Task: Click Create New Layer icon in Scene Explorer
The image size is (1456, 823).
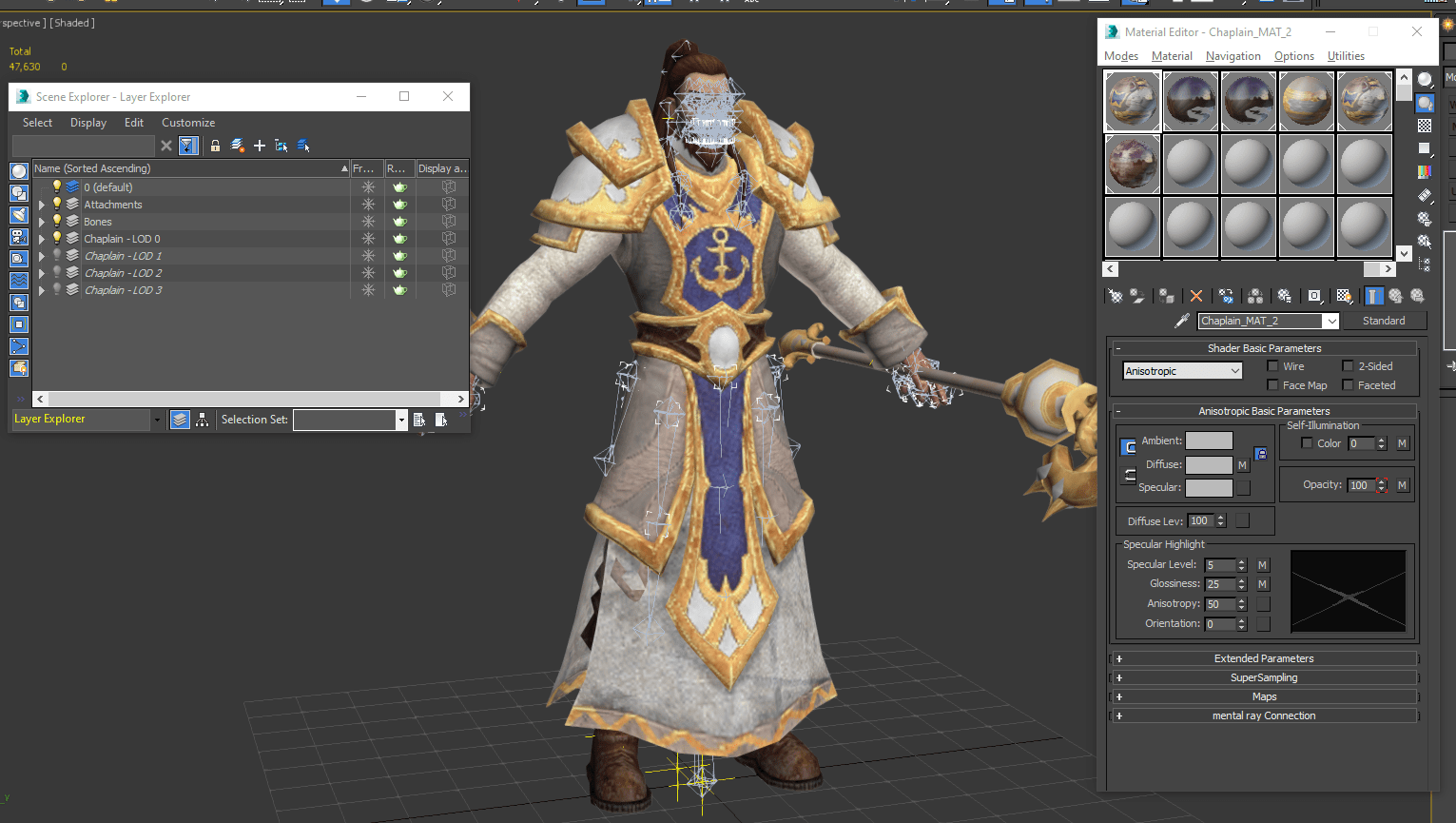Action: coord(237,146)
